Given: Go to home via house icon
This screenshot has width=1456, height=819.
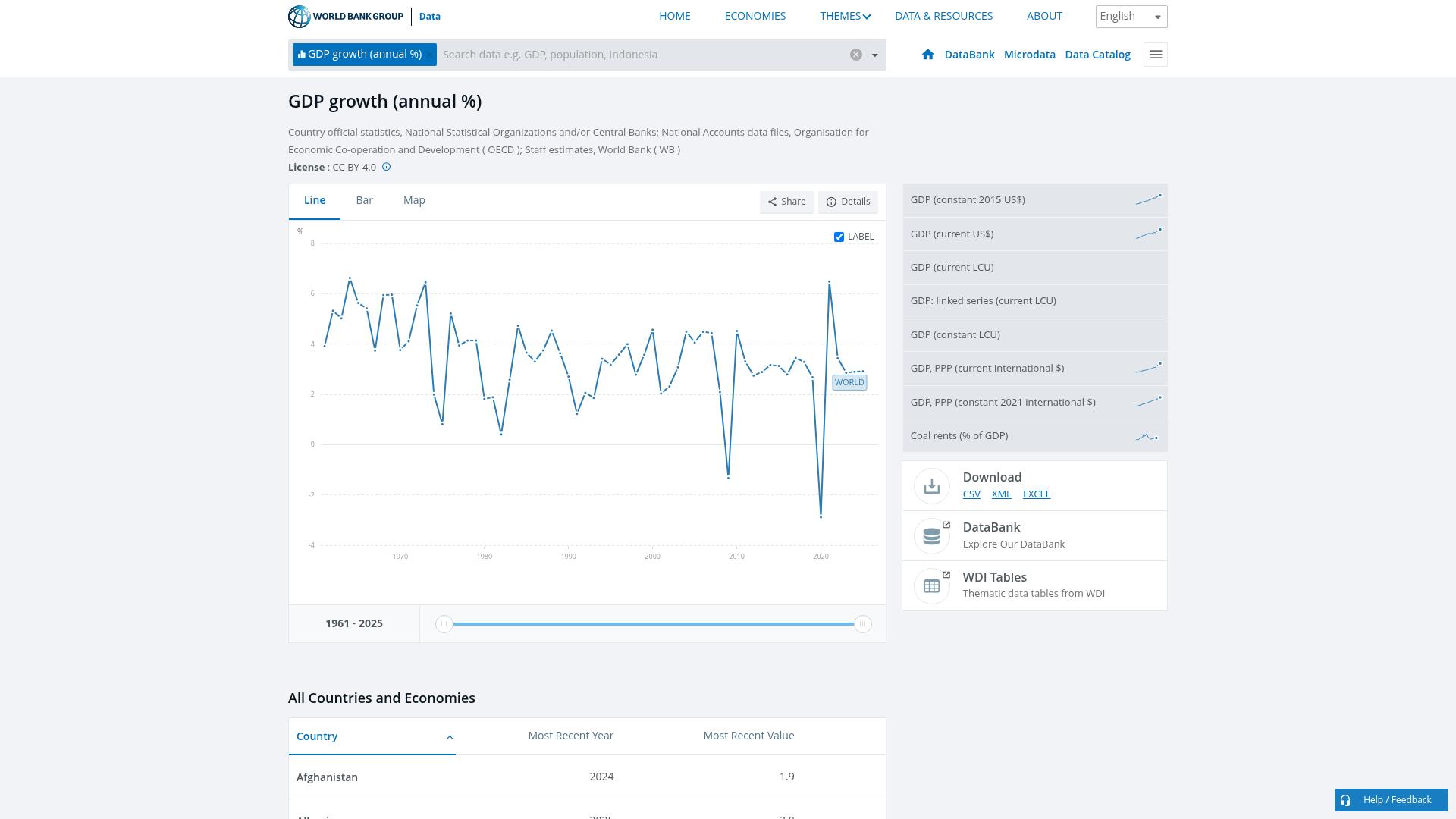Looking at the screenshot, I should (927, 55).
